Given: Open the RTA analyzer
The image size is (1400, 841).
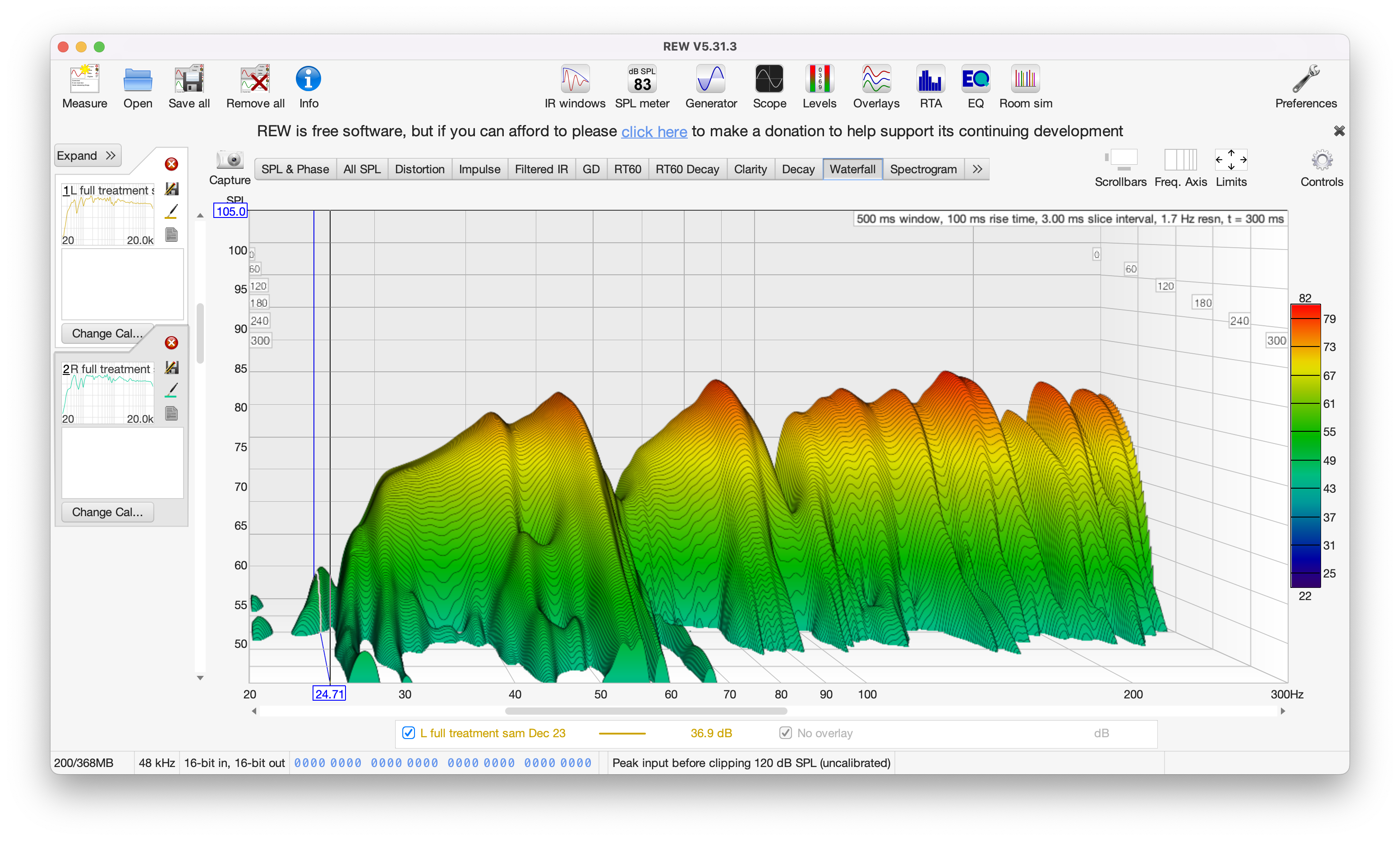Looking at the screenshot, I should coord(930,86).
